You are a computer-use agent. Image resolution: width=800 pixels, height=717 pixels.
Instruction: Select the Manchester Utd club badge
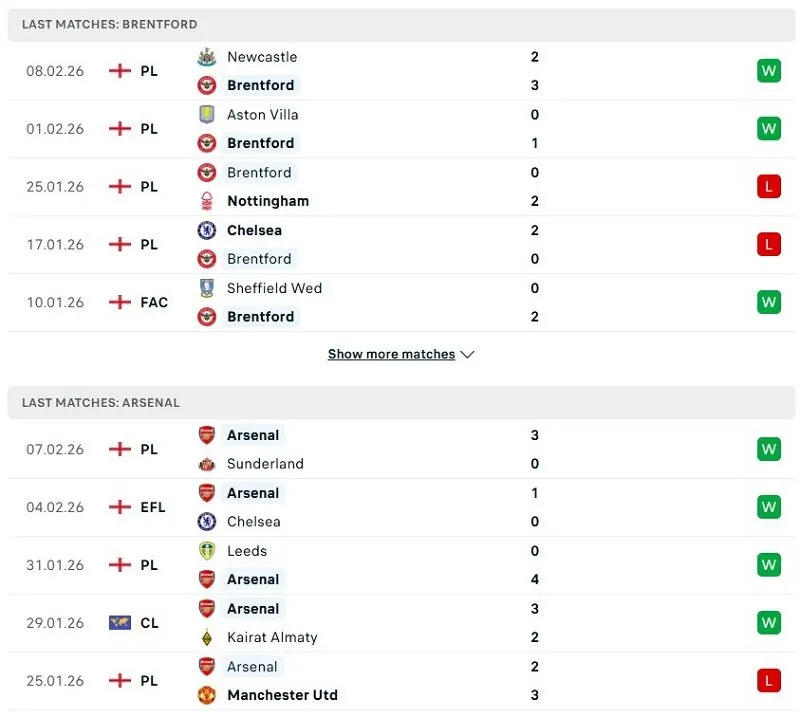(207, 695)
